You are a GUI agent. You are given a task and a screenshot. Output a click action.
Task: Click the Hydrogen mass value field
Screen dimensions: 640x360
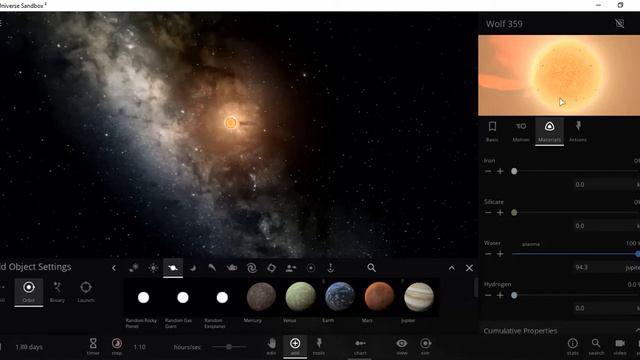pos(605,308)
